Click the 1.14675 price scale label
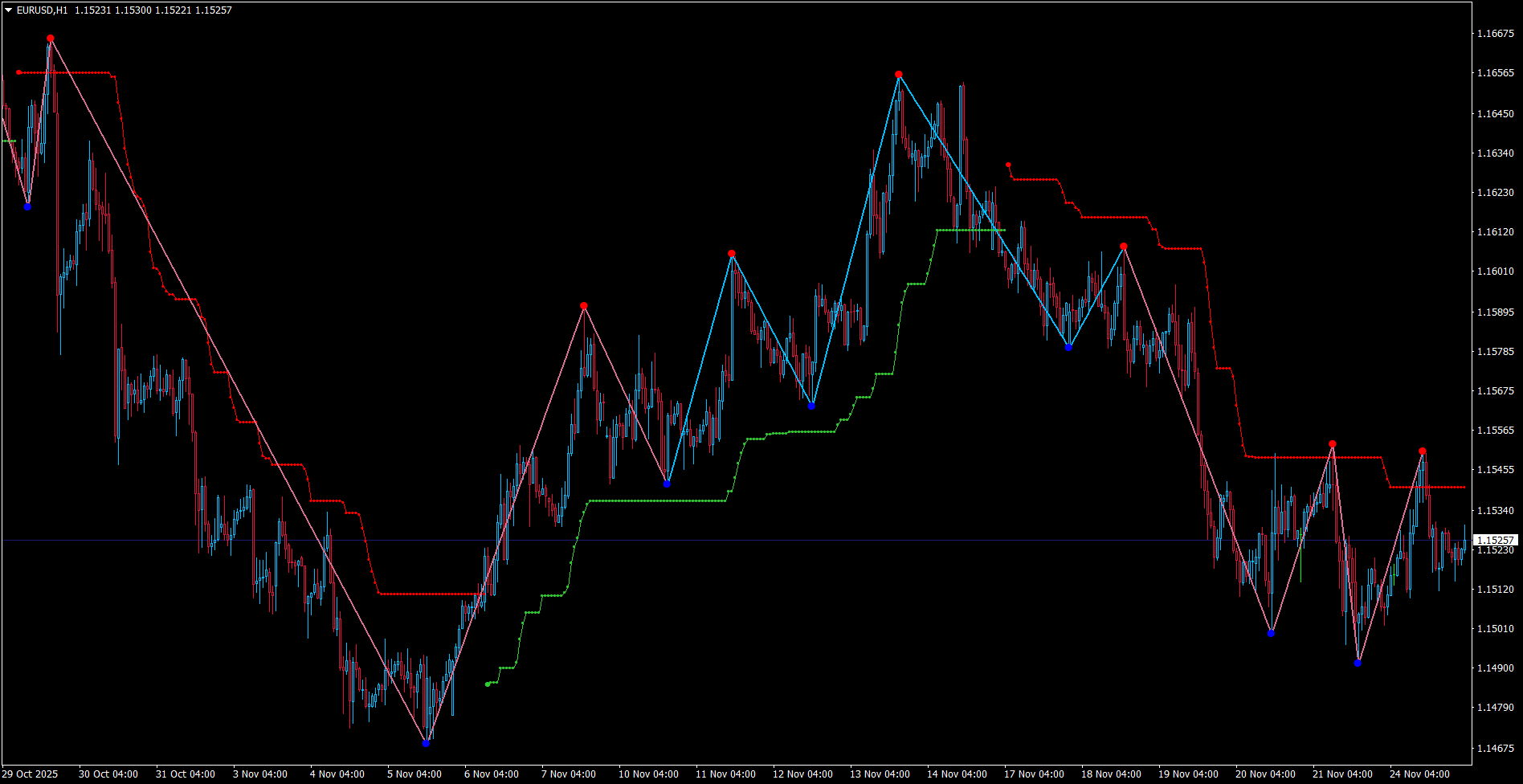The image size is (1523, 784). (1495, 749)
